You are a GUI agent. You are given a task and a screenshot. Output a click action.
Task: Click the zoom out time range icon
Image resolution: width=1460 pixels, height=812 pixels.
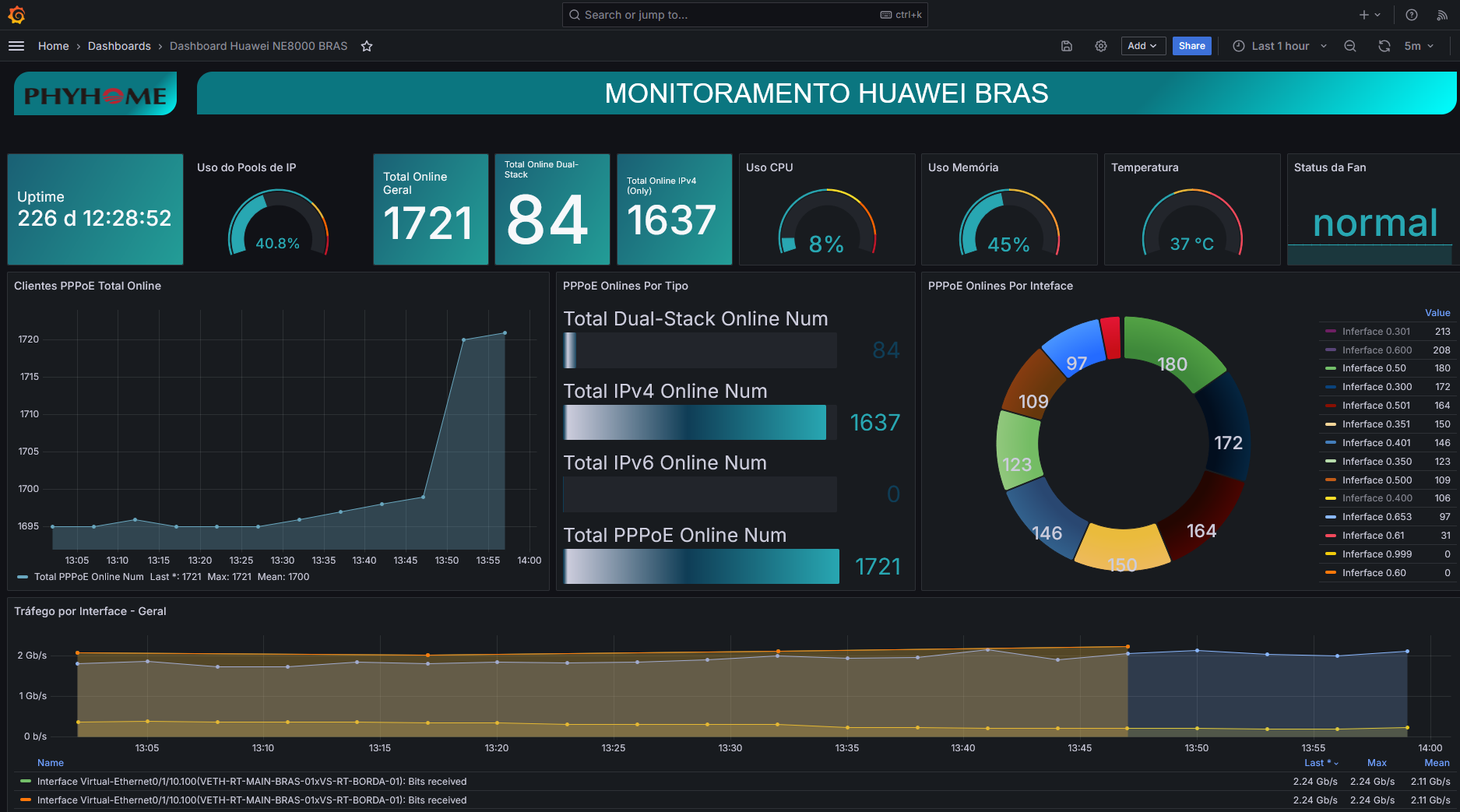tap(1350, 46)
